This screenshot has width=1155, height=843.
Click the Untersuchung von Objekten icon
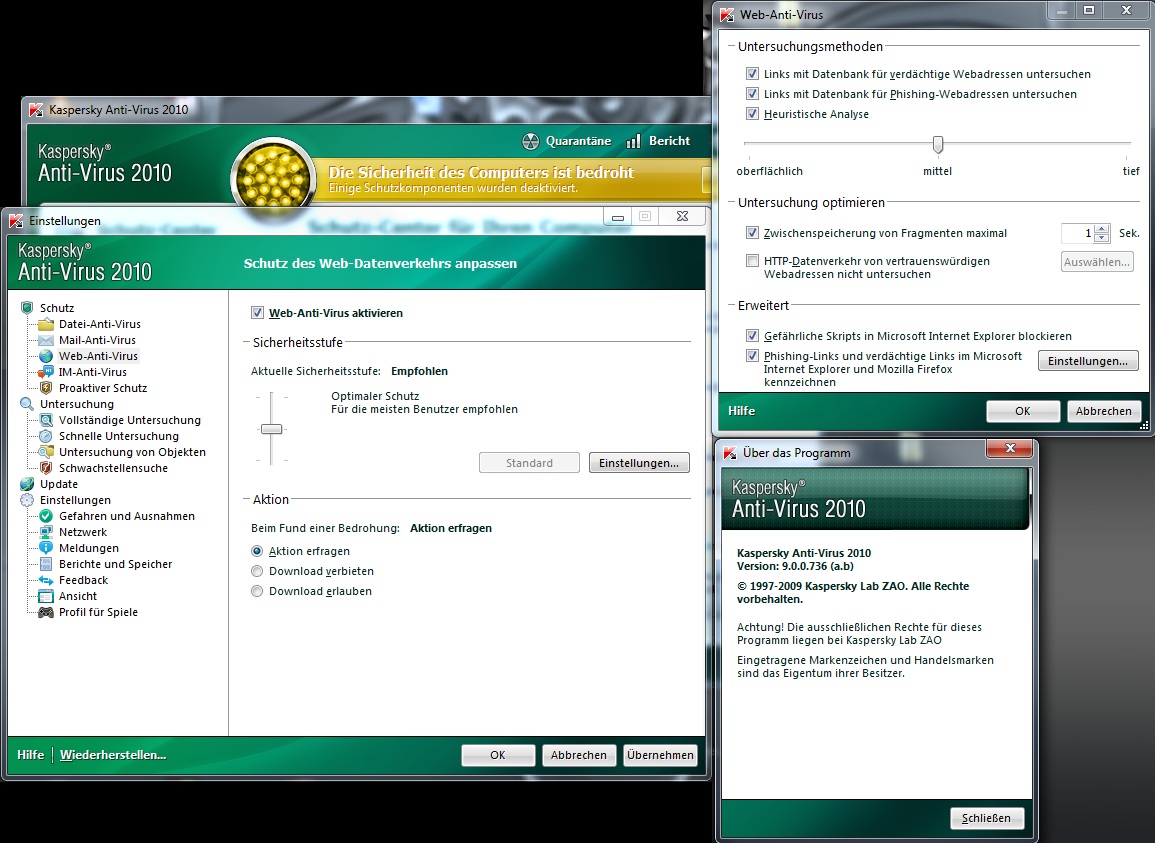[46, 452]
